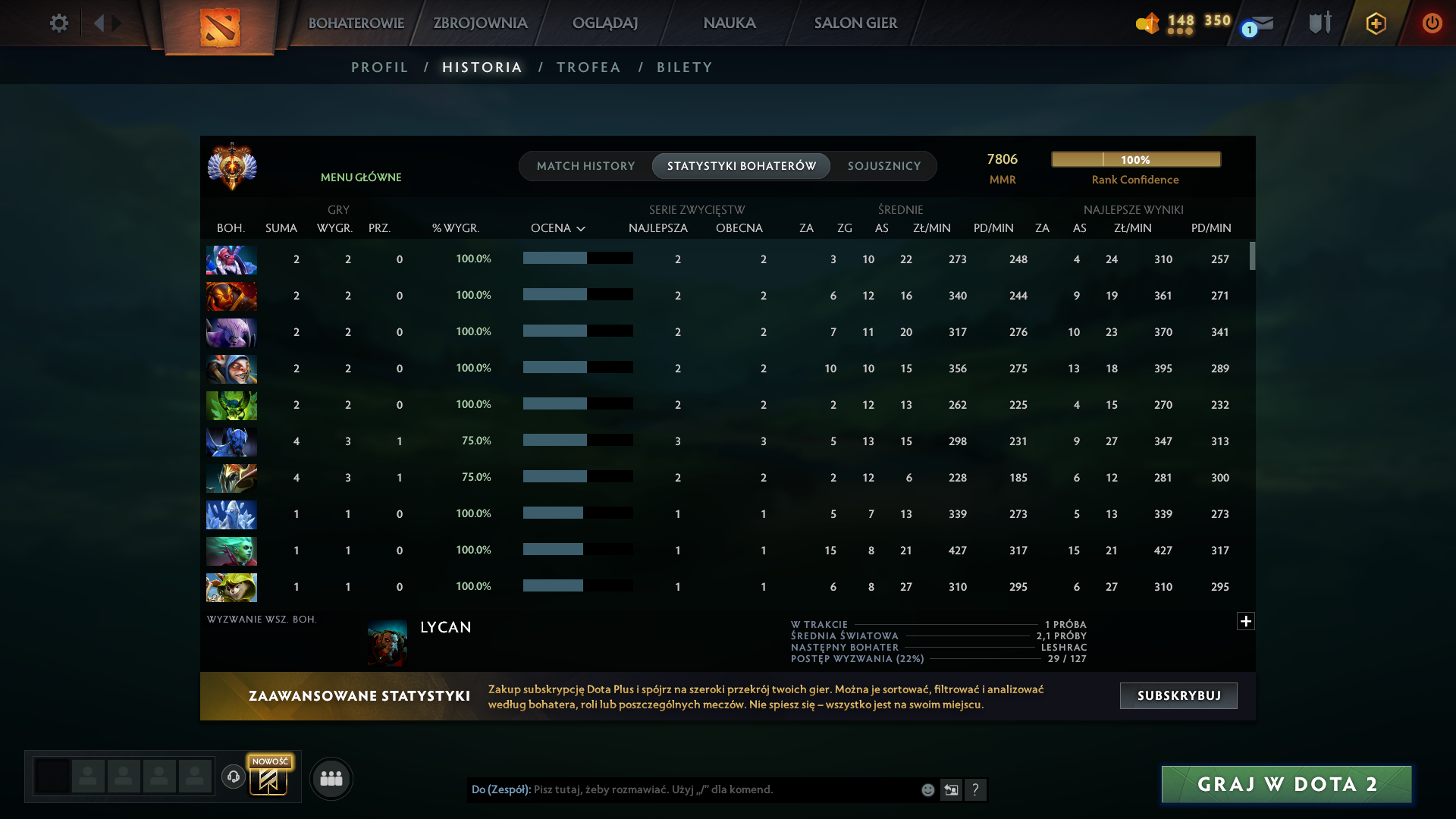Screen dimensions: 1456x819
Task: Click the Lycan hero portrait
Action: [388, 643]
